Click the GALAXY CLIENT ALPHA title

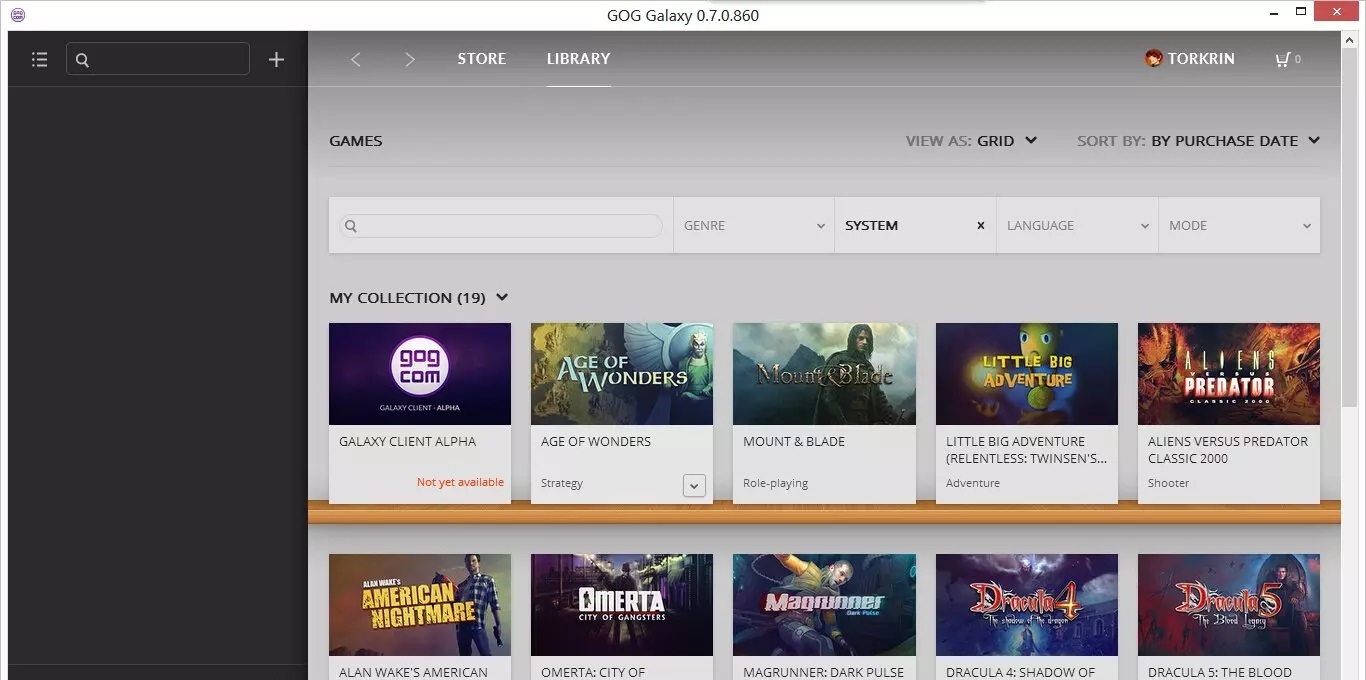coord(408,442)
